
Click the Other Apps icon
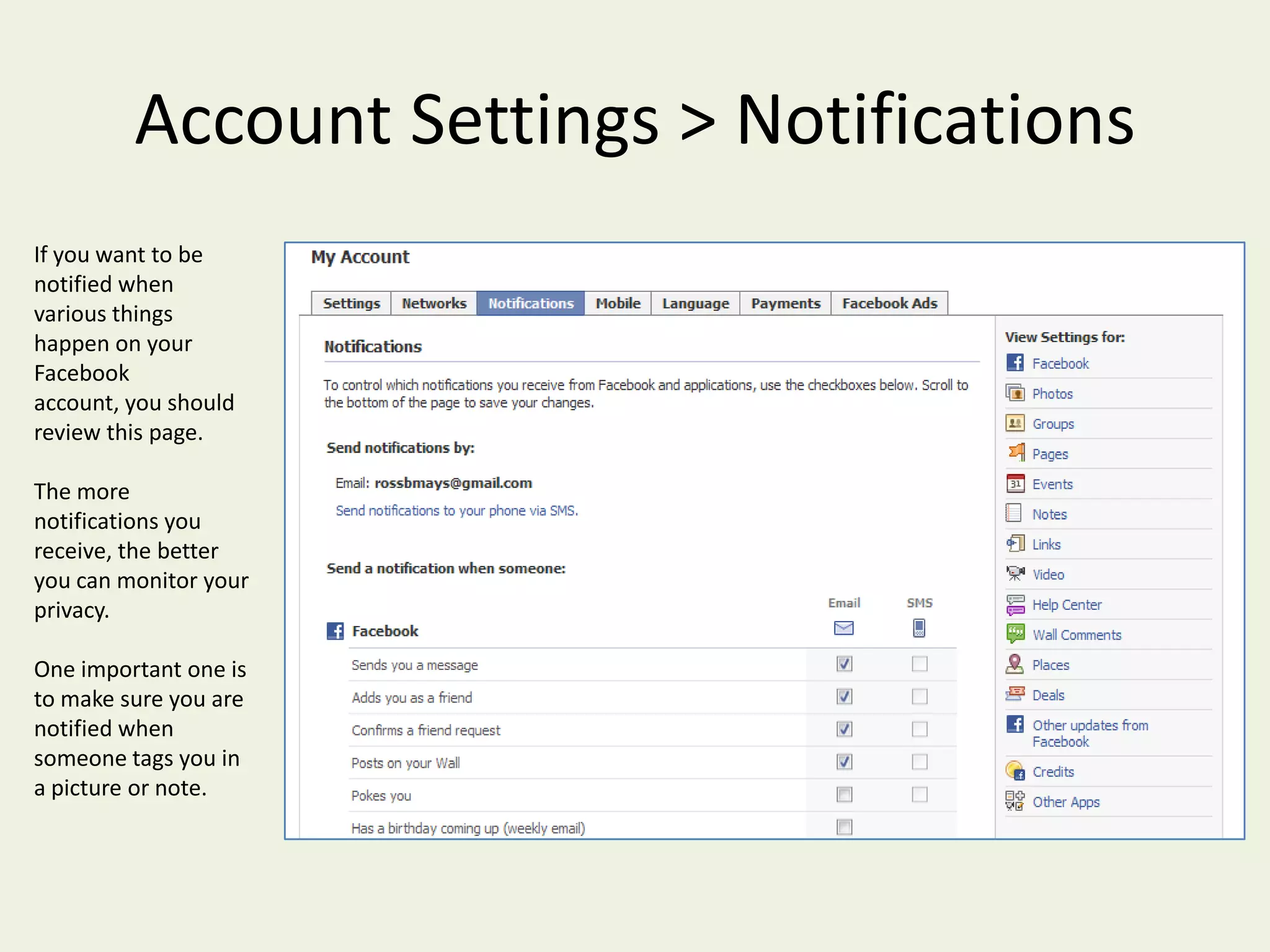point(1015,801)
